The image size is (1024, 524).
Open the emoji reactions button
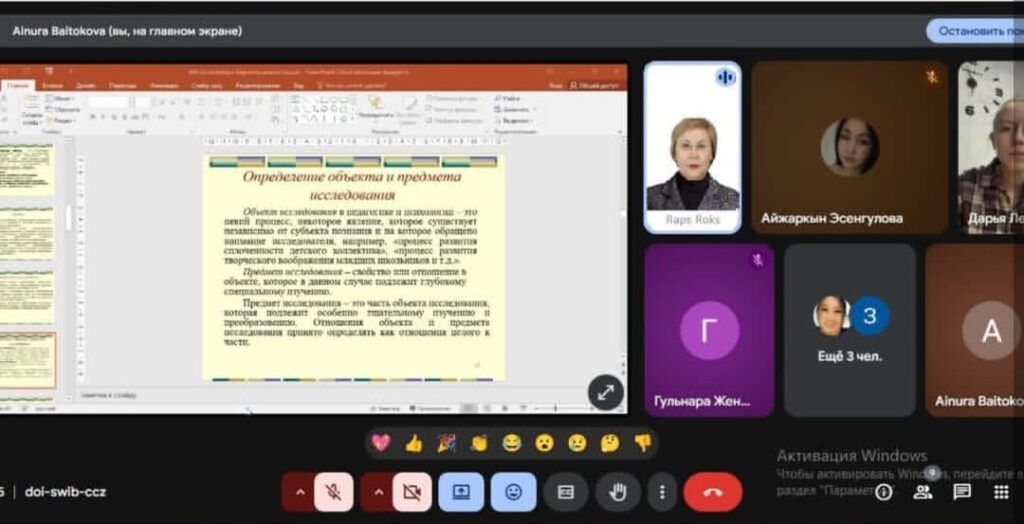(513, 492)
